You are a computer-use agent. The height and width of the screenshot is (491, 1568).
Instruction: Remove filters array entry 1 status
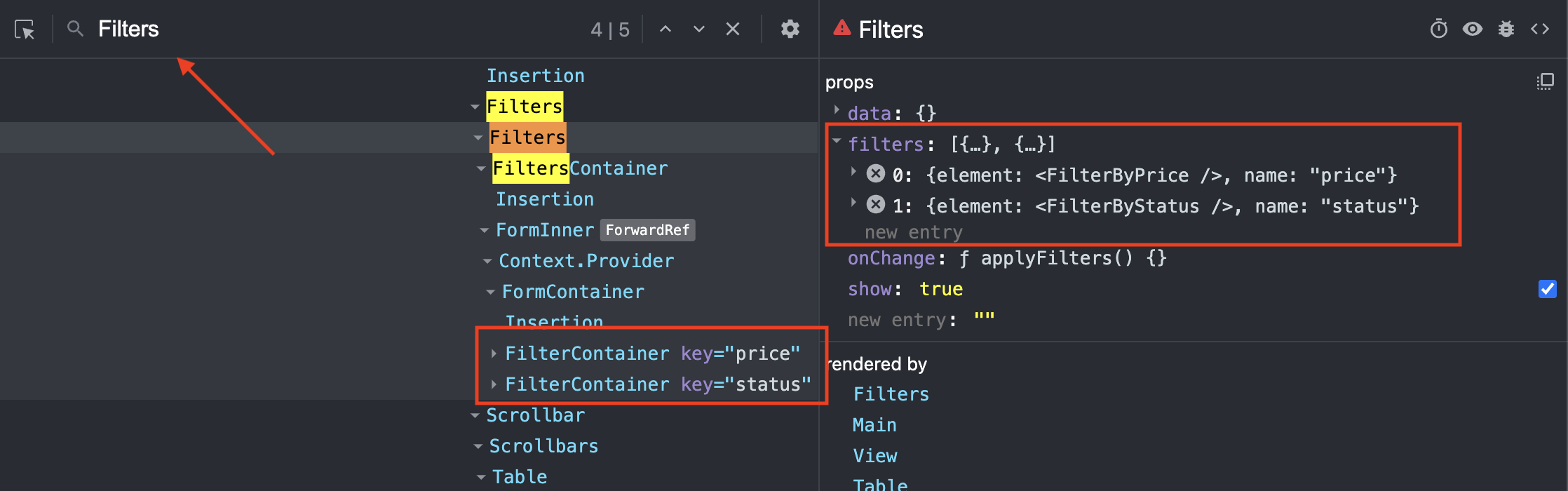click(875, 204)
